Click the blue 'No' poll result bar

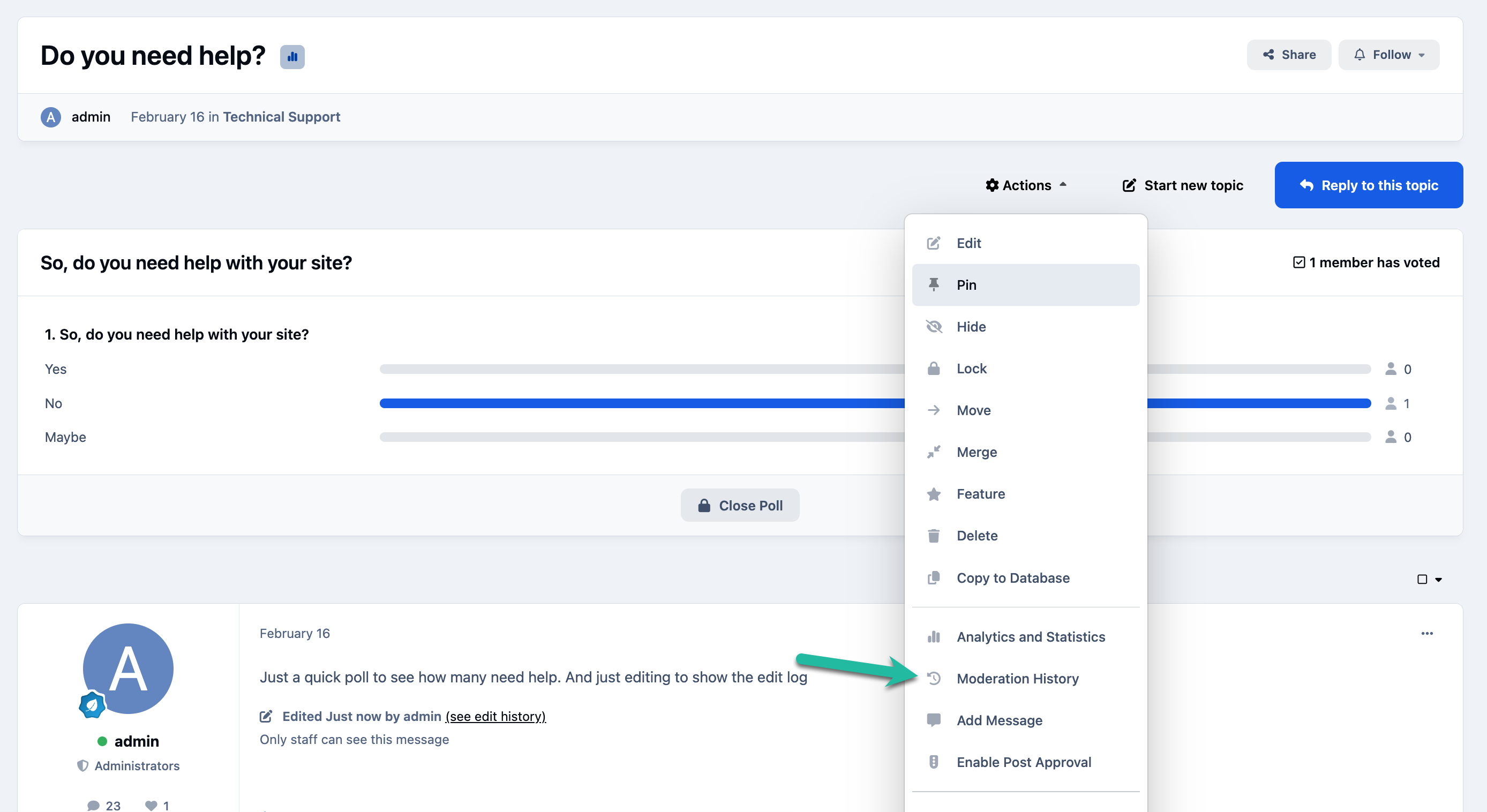point(875,403)
